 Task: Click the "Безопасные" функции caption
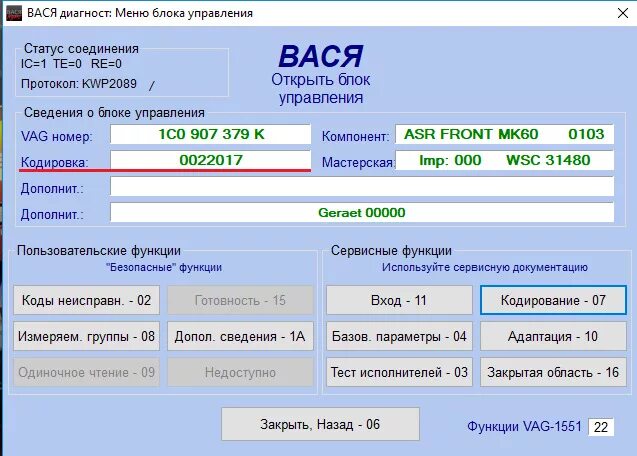point(164,267)
